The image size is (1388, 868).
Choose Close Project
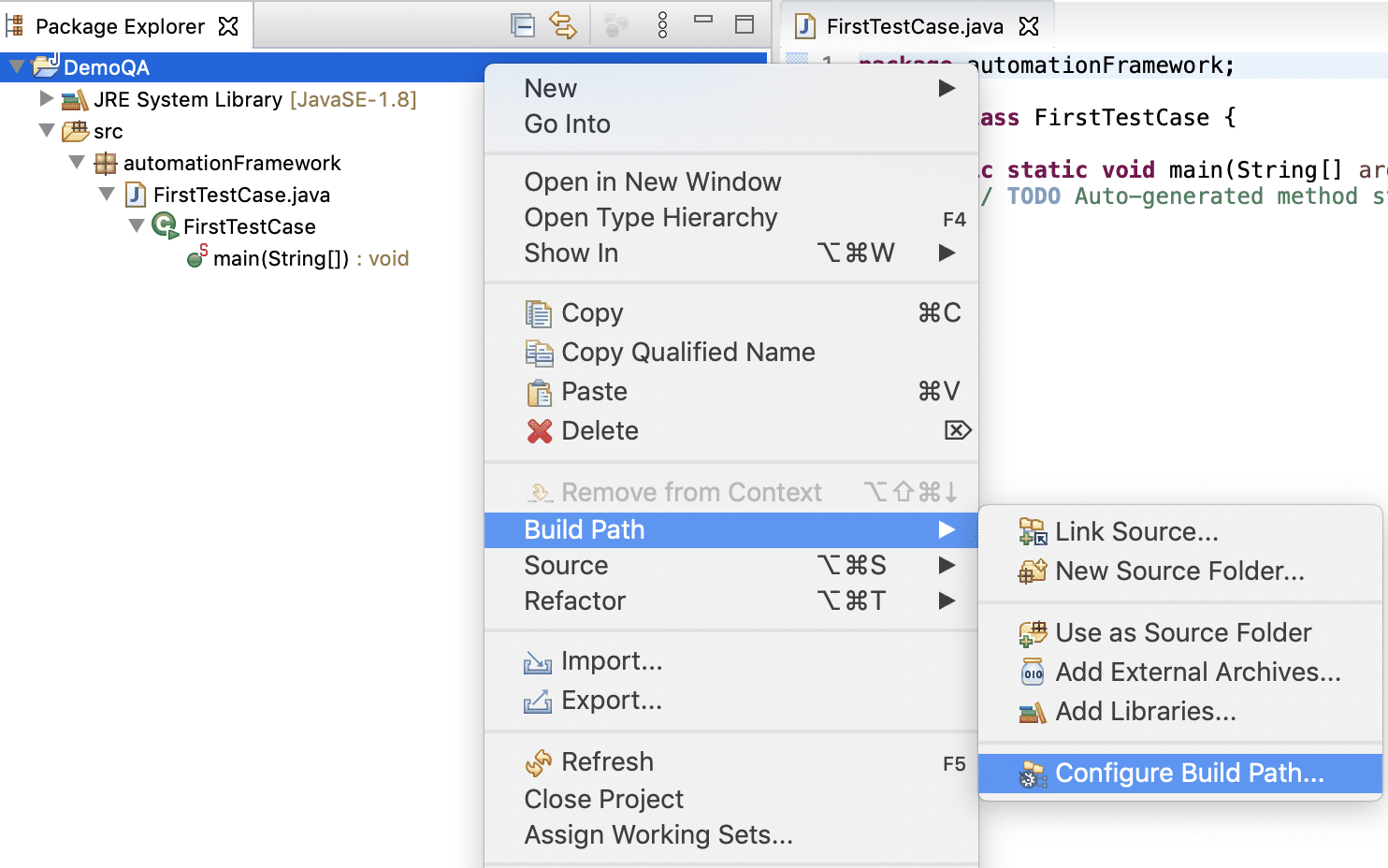pos(731,799)
